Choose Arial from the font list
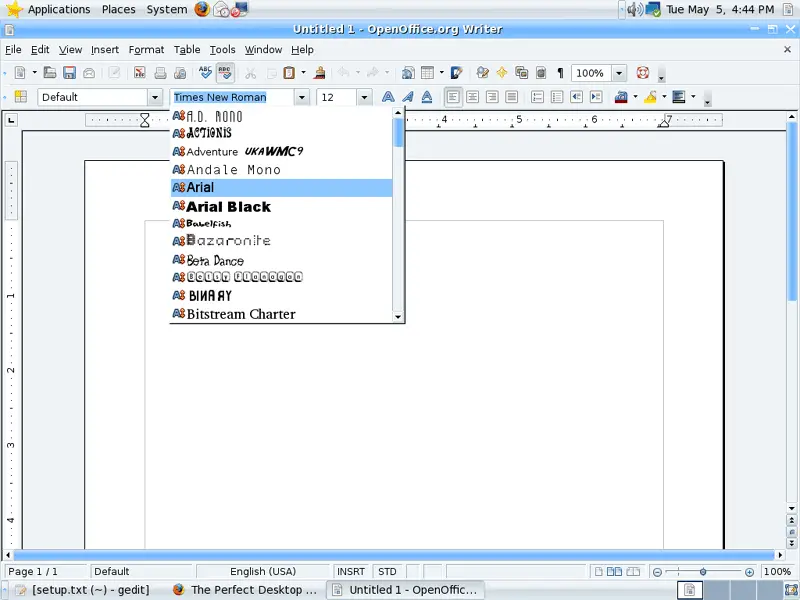The height and width of the screenshot is (600, 800). click(x=282, y=188)
